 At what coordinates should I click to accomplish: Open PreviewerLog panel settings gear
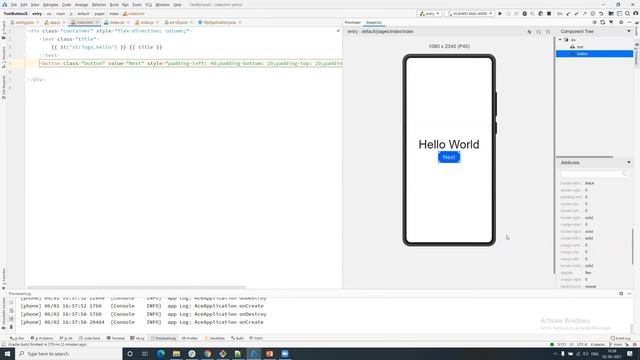621,293
